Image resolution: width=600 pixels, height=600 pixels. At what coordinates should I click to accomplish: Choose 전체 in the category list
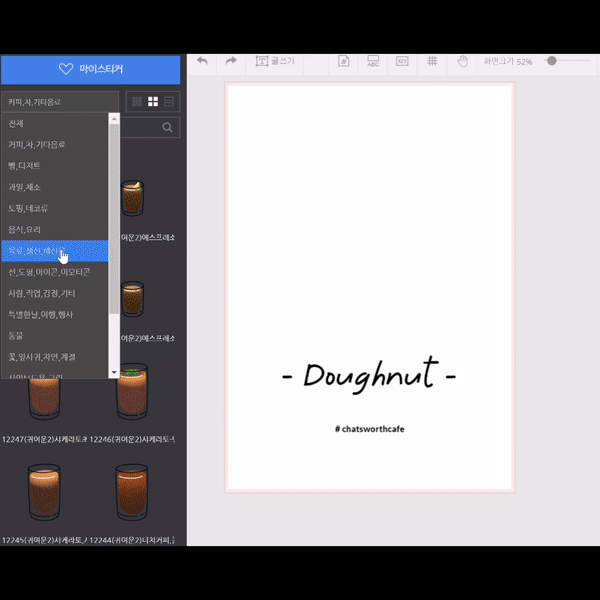(x=55, y=124)
